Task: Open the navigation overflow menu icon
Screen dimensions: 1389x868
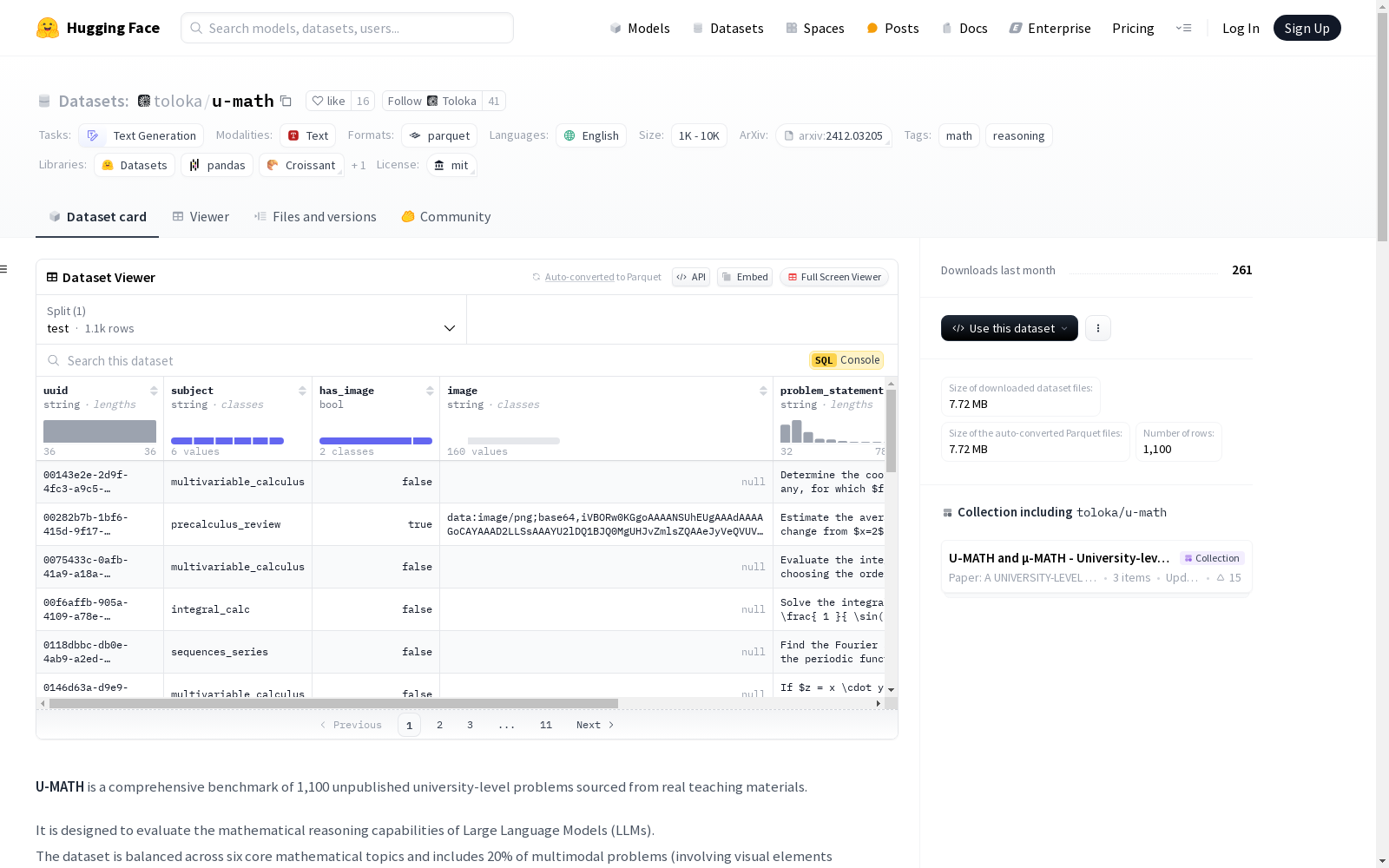Action: tap(1183, 28)
